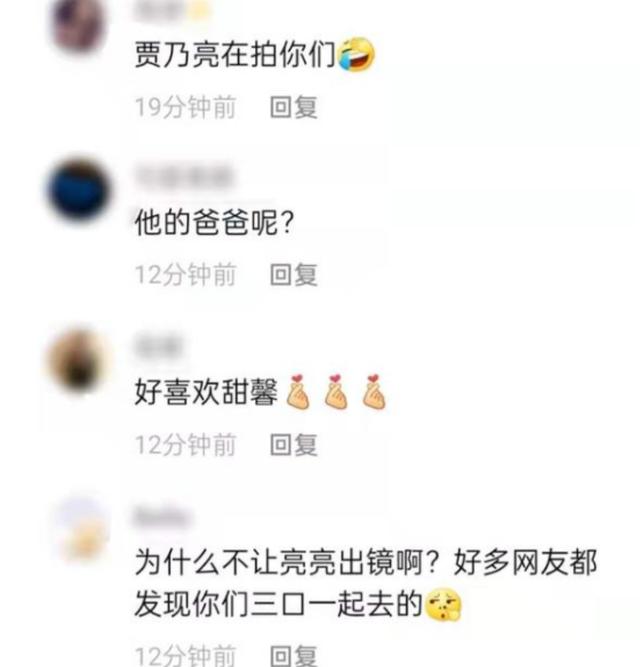
Task: Reply to the 贾乃亮在拍你们 comment
Action: click(x=294, y=107)
